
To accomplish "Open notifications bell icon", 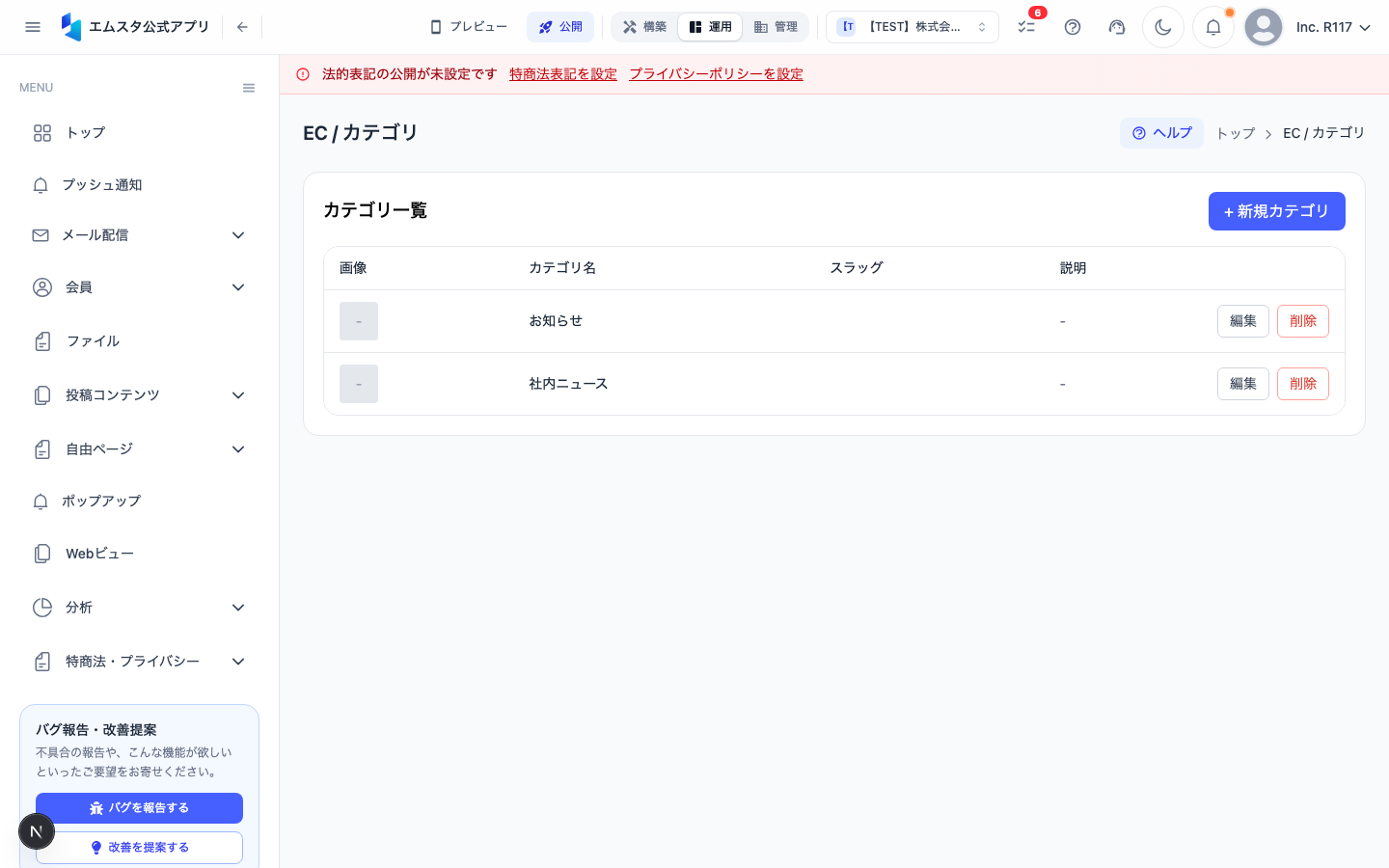I will (x=1213, y=27).
